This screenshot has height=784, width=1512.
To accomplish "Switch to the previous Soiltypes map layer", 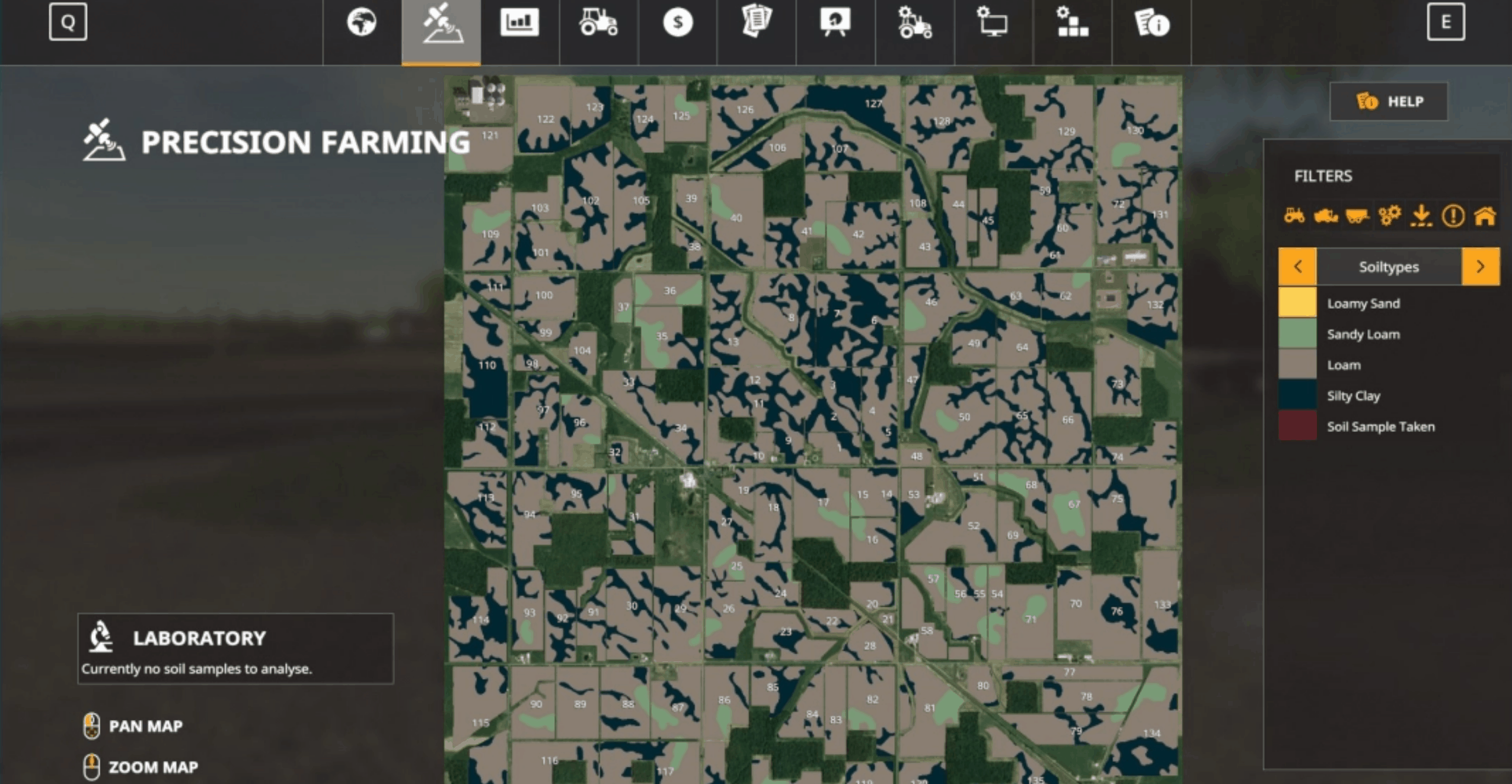I will (1297, 267).
